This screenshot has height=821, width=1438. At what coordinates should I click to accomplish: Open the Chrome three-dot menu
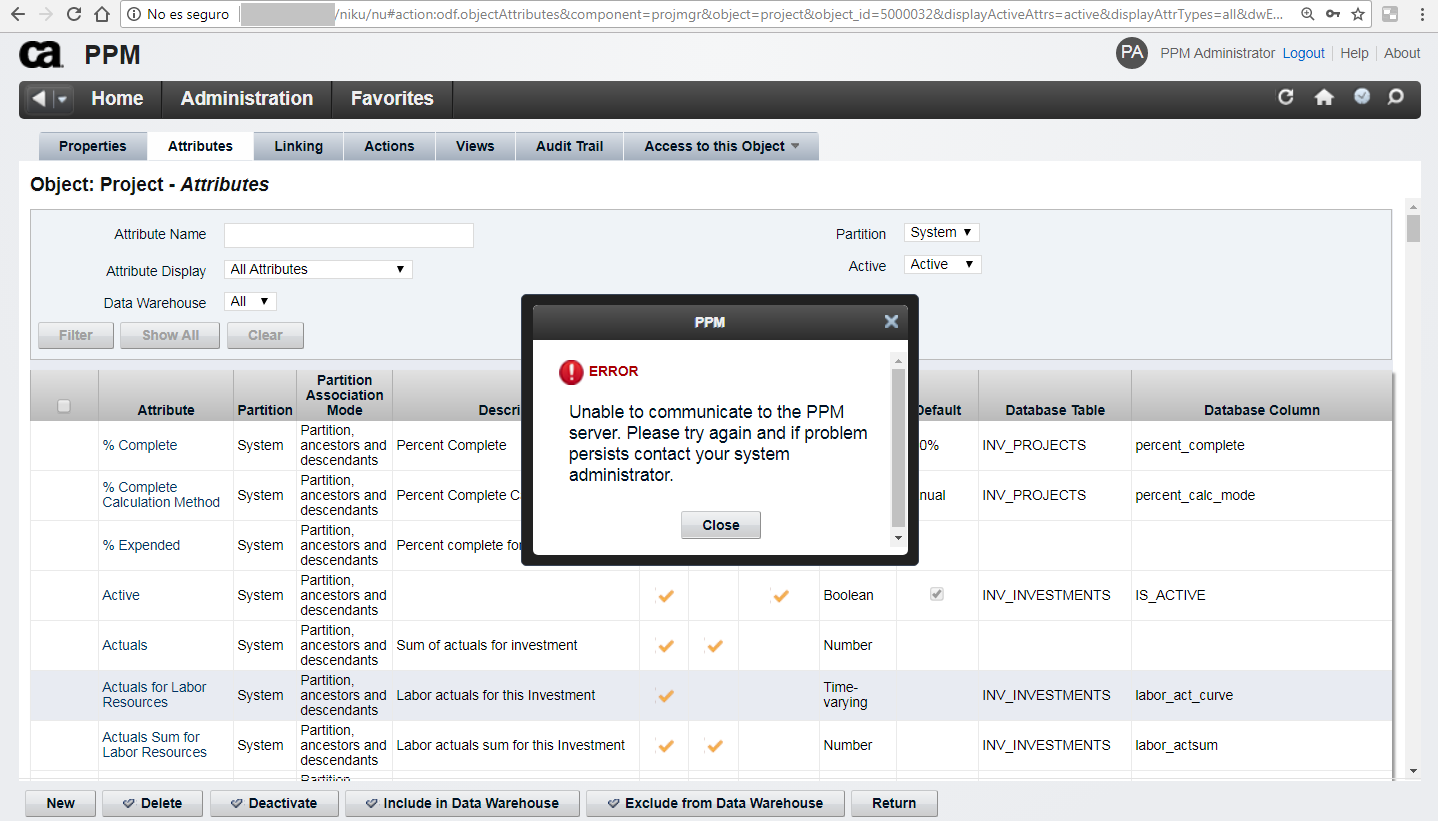point(1422,14)
